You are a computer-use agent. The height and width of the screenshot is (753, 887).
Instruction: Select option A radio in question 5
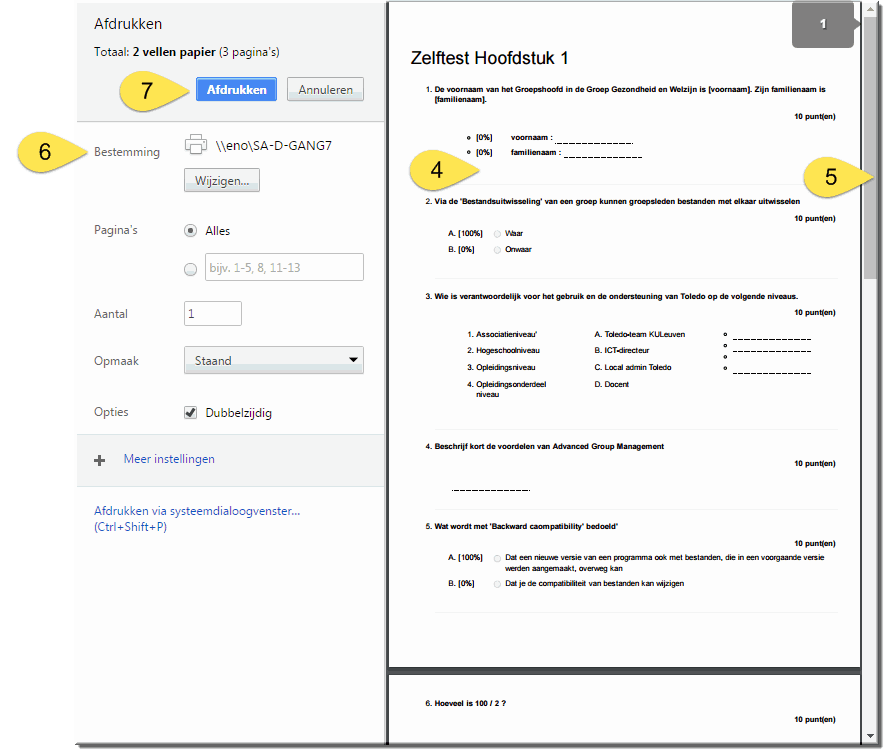point(497,558)
